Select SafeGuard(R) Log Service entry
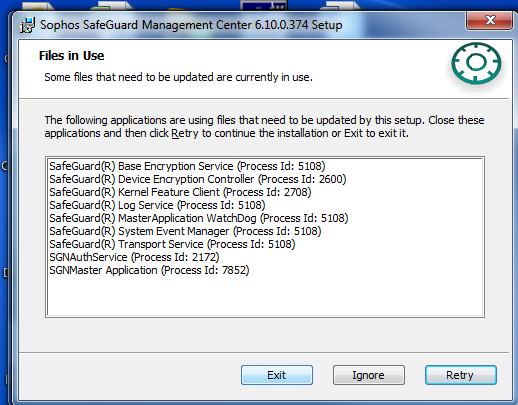The width and height of the screenshot is (518, 405). point(157,205)
